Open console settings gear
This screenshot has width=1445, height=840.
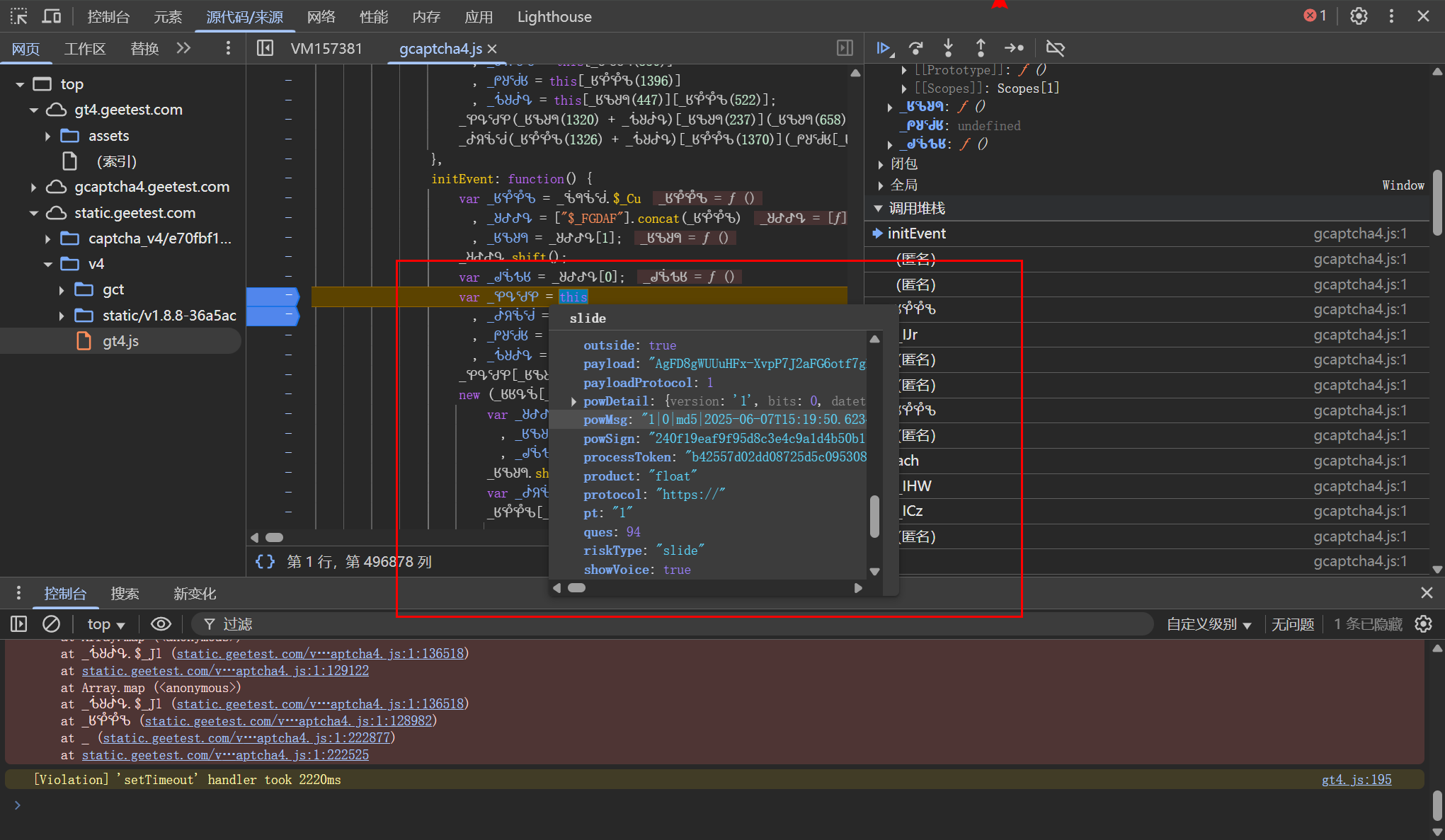(1424, 624)
